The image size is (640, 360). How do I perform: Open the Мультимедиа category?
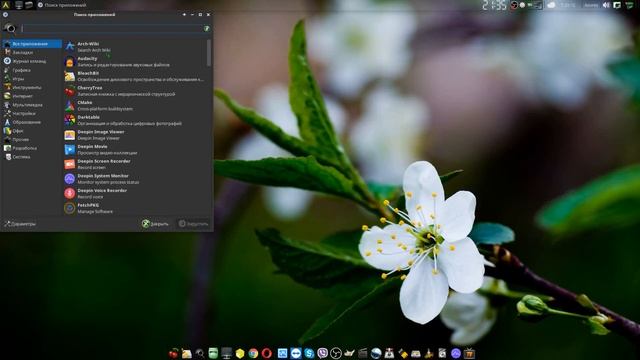coord(32,105)
